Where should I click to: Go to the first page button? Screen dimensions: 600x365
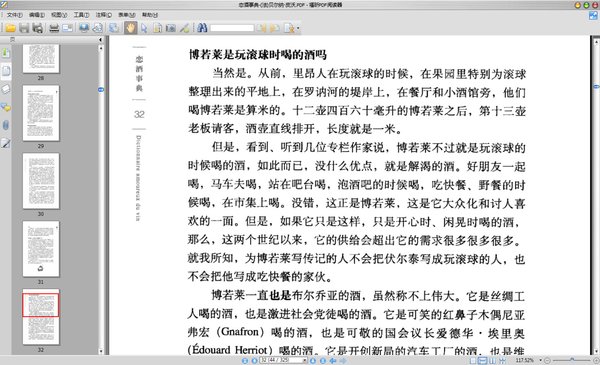[245, 360]
